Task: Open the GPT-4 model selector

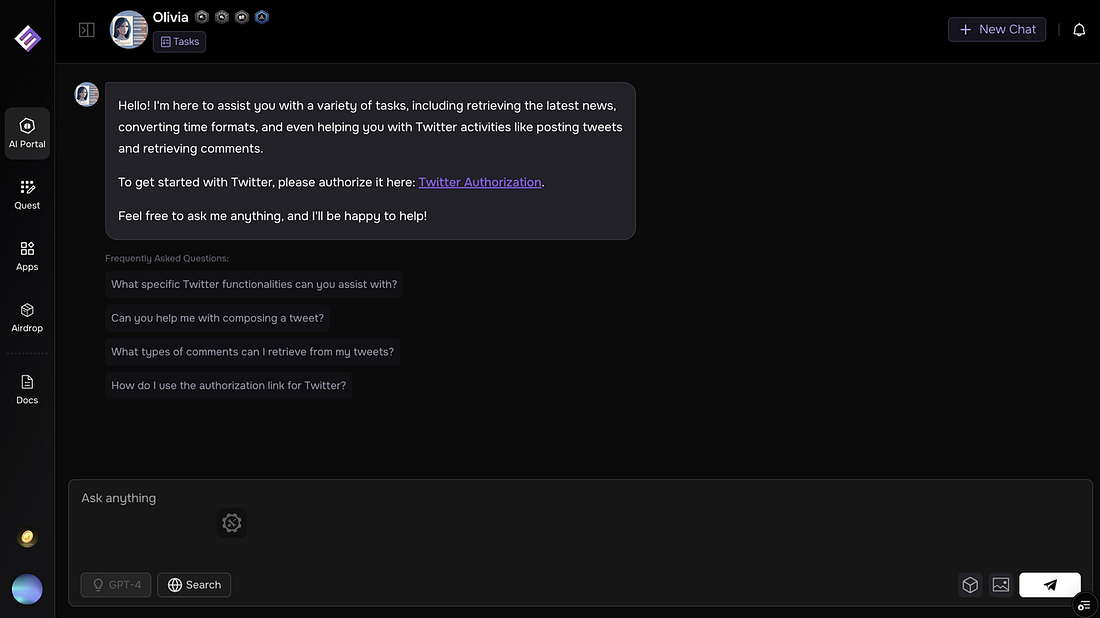Action: coord(116,585)
